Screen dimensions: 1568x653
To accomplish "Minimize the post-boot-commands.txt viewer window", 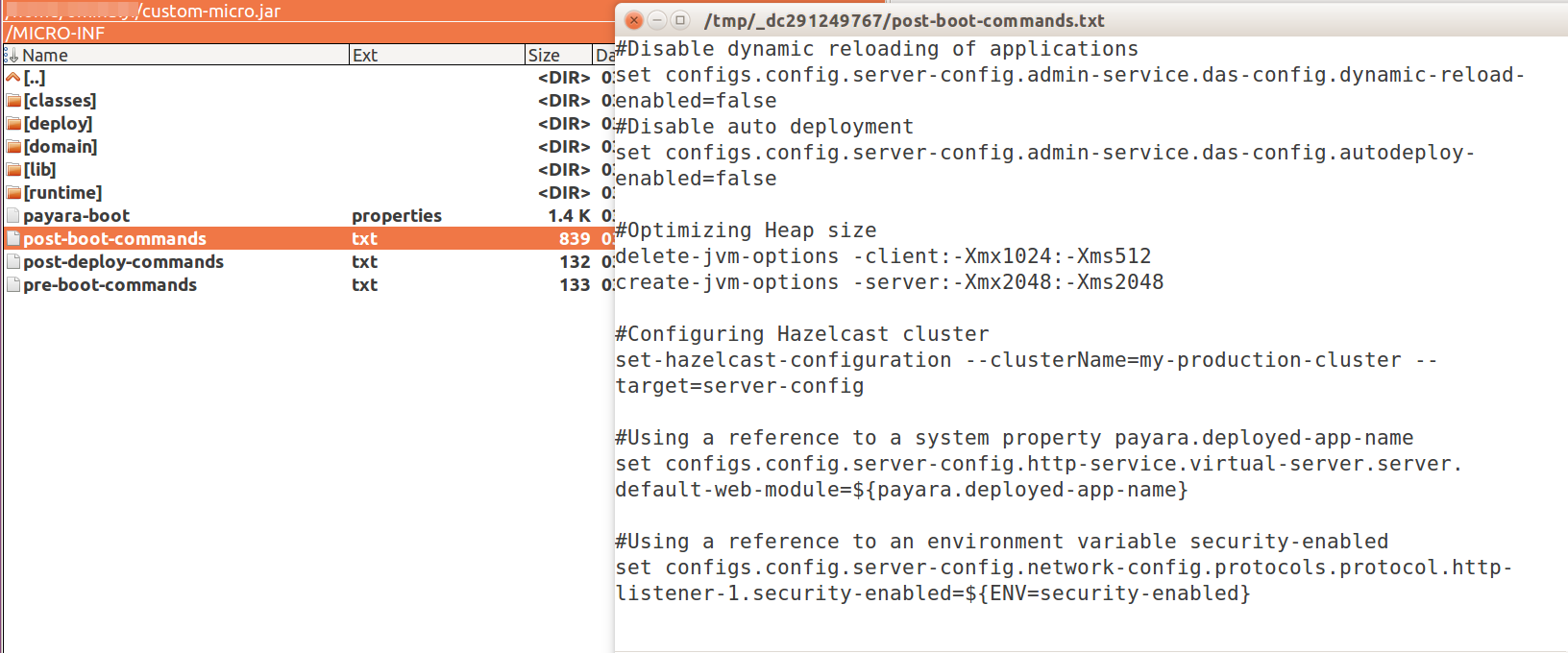I will 657,20.
